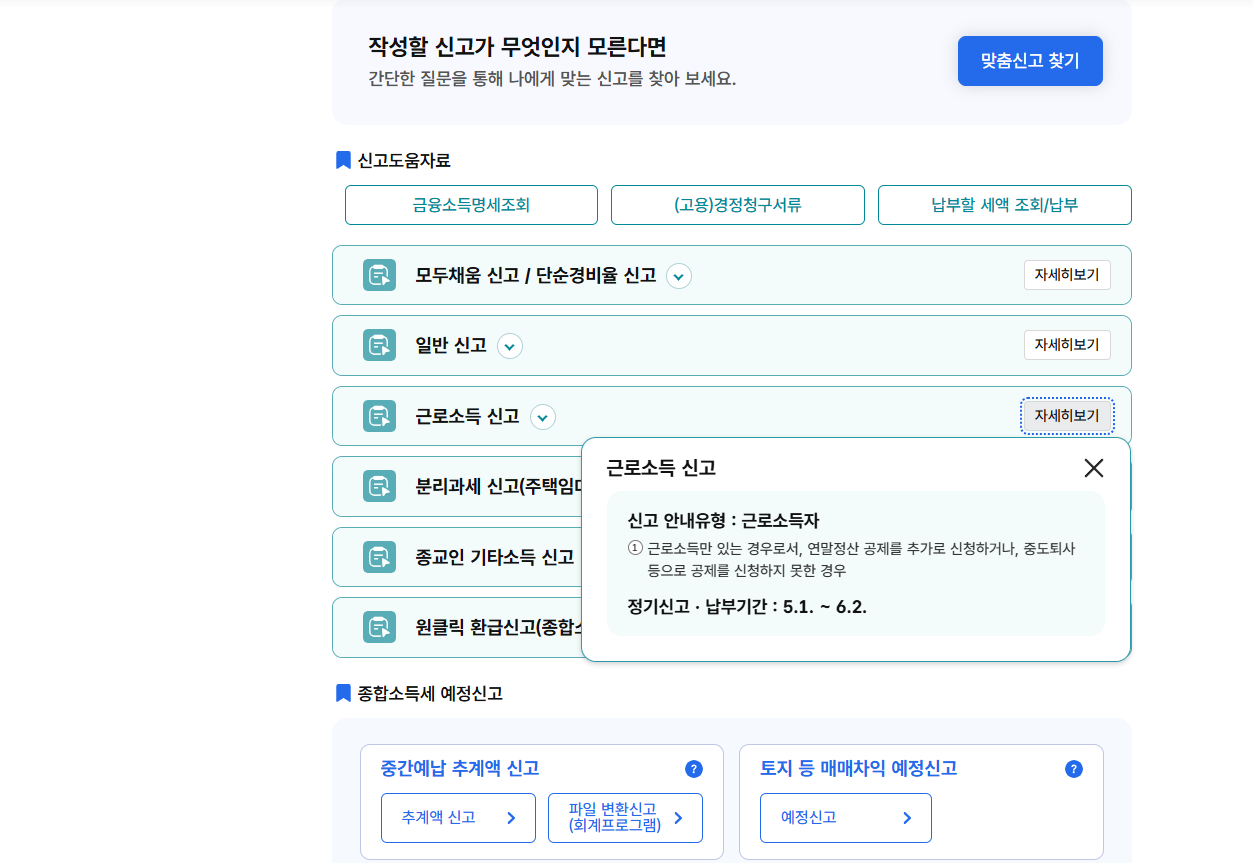Screen dimensions: 1253x863
Task: Click 자세히보기 for 근로소득 신고 row
Action: [x=1067, y=416]
